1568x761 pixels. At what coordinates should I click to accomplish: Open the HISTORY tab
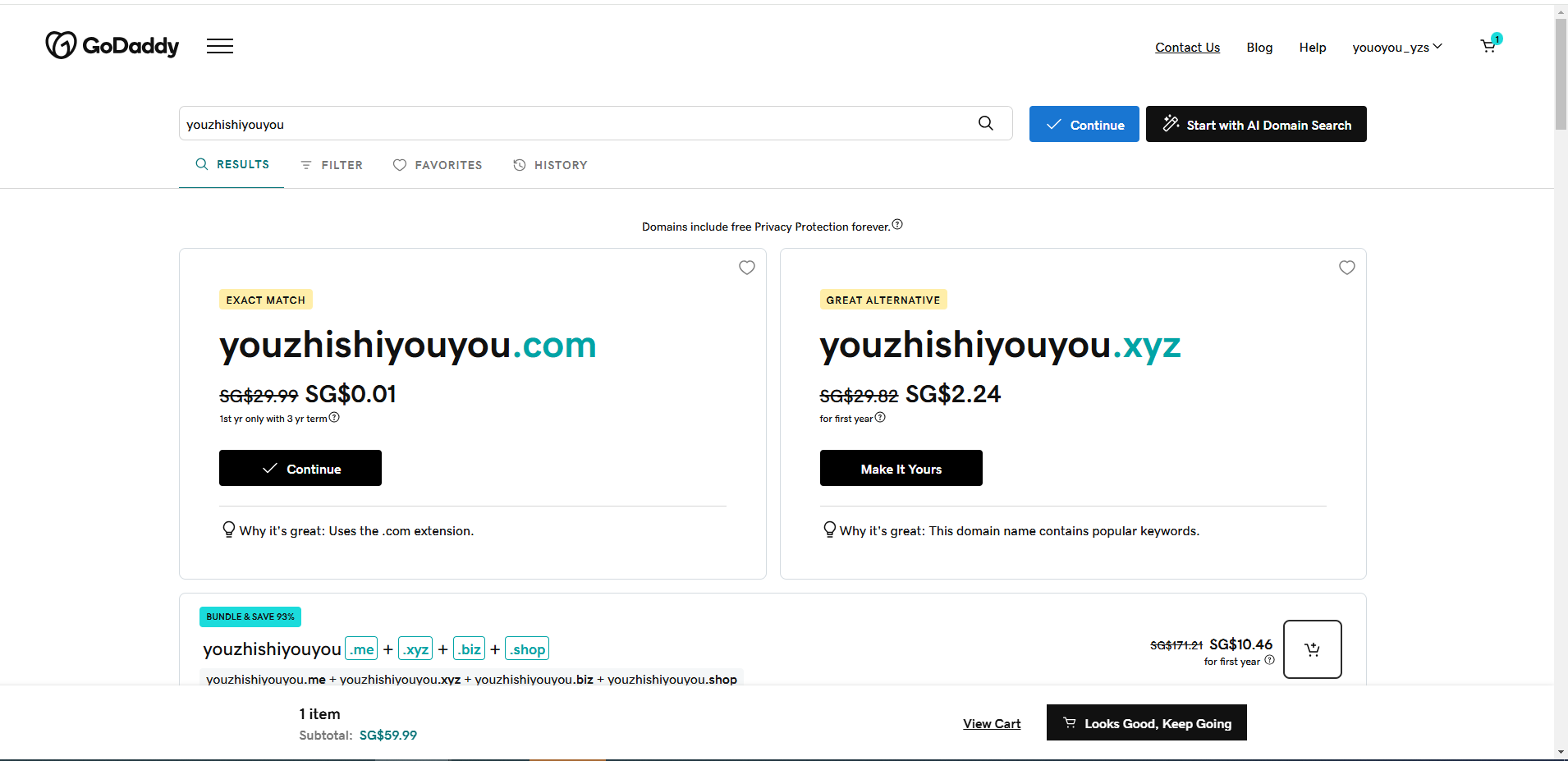550,165
